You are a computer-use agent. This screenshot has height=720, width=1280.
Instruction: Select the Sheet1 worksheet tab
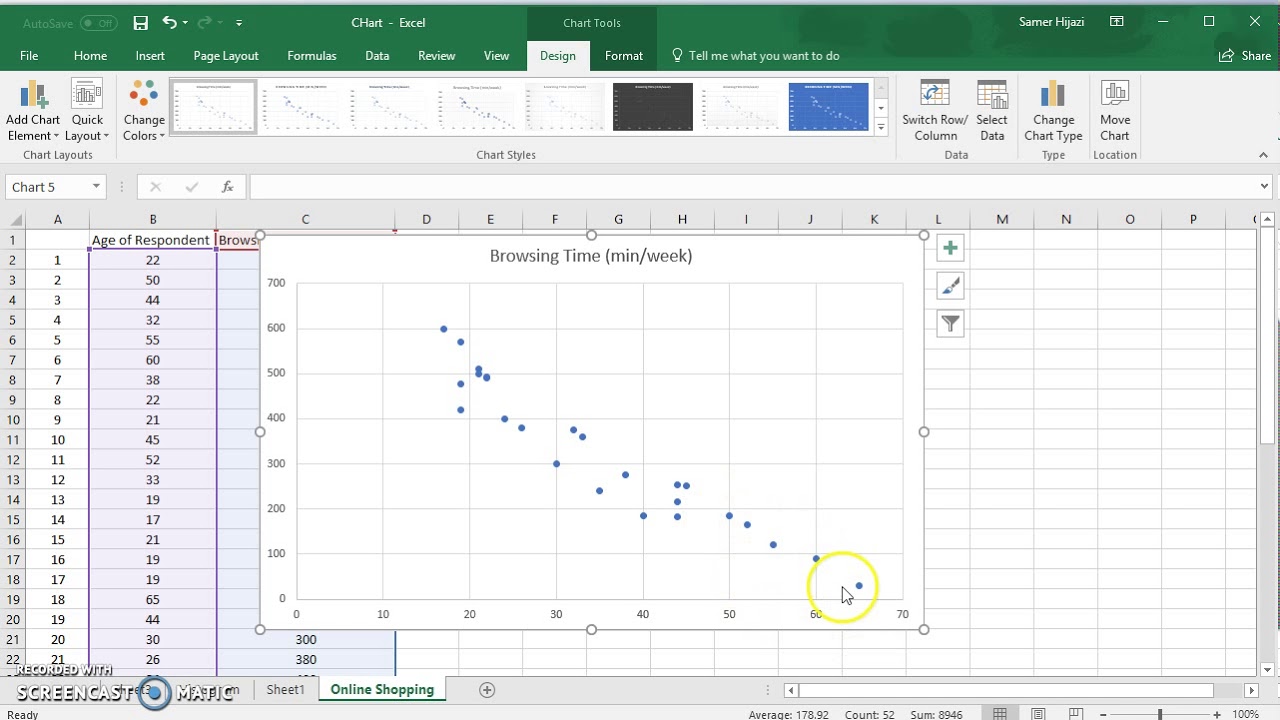pos(285,689)
